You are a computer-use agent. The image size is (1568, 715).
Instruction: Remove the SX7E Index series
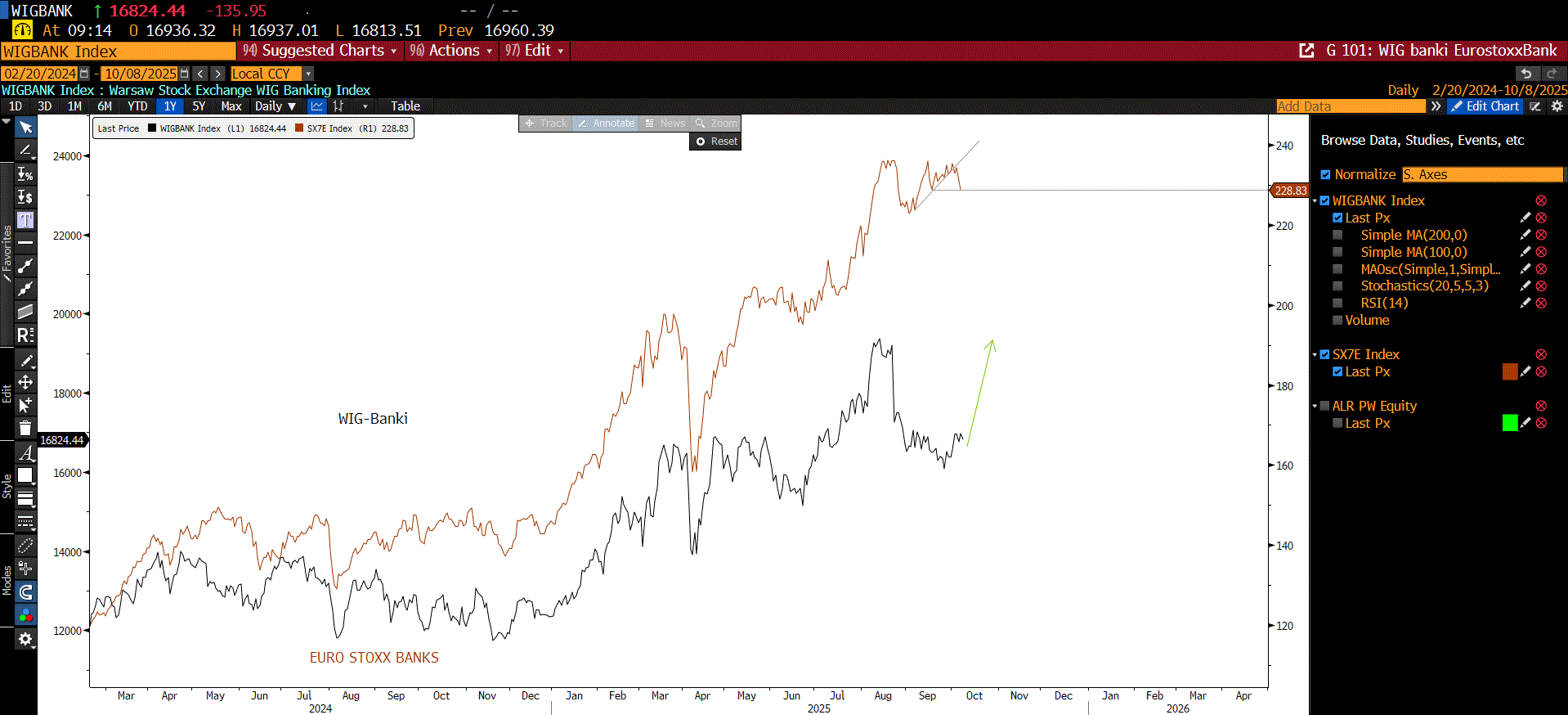(1541, 354)
